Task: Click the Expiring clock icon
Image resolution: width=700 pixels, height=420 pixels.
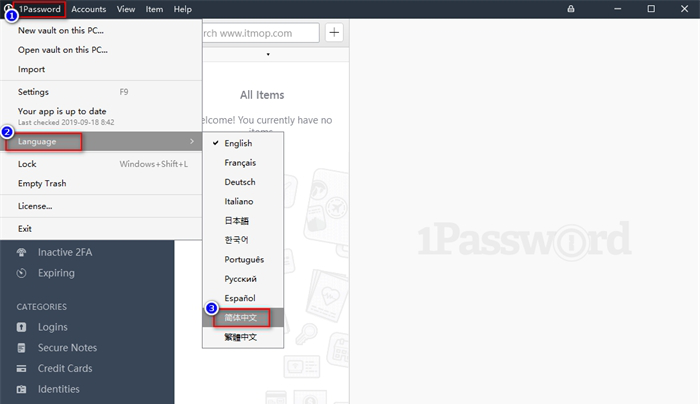Action: pyautogui.click(x=21, y=273)
